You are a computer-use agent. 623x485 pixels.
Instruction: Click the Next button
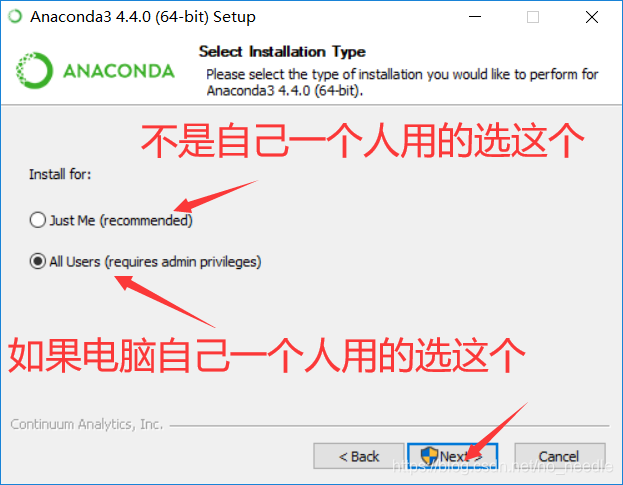[453, 456]
